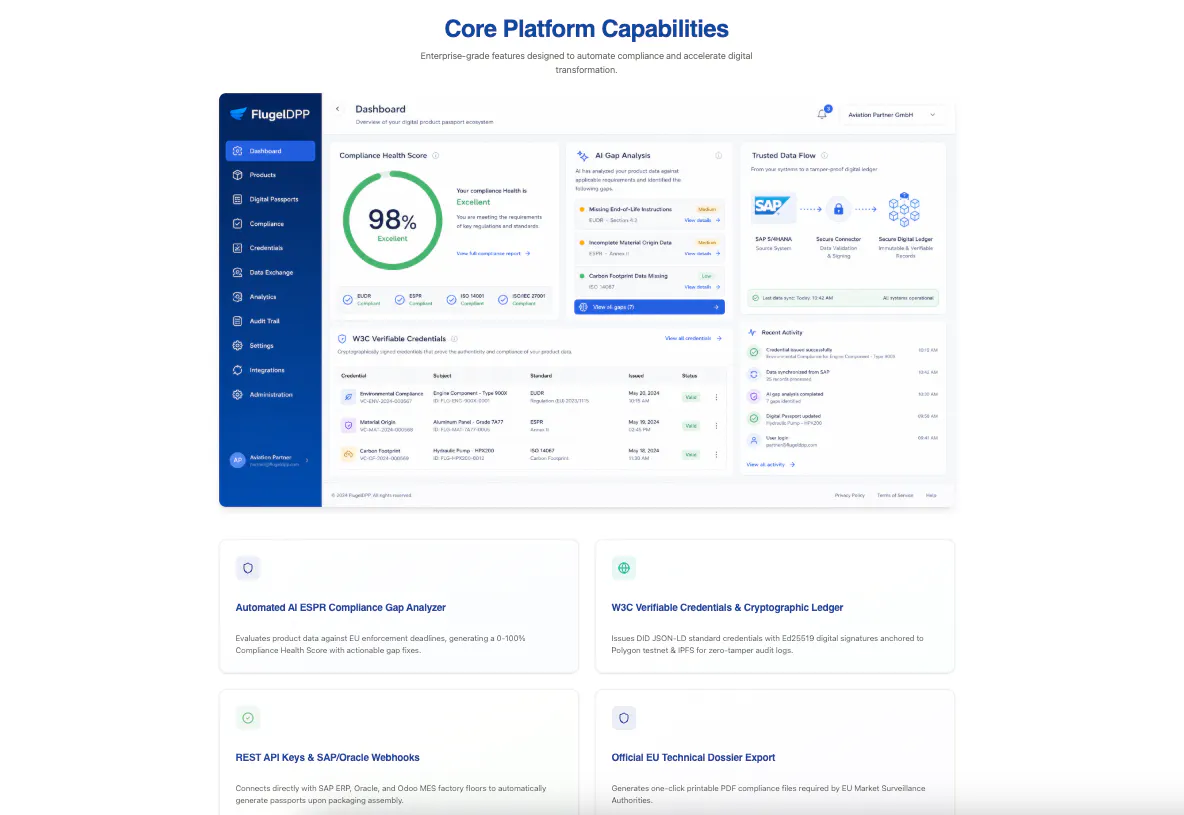Click the SAP S/4HANA logo tile
The width and height of the screenshot is (1184, 815).
point(773,206)
